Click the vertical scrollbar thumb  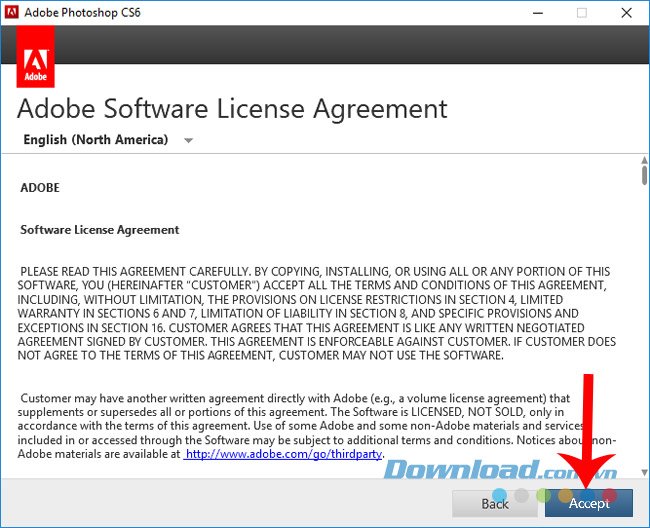pyautogui.click(x=644, y=175)
